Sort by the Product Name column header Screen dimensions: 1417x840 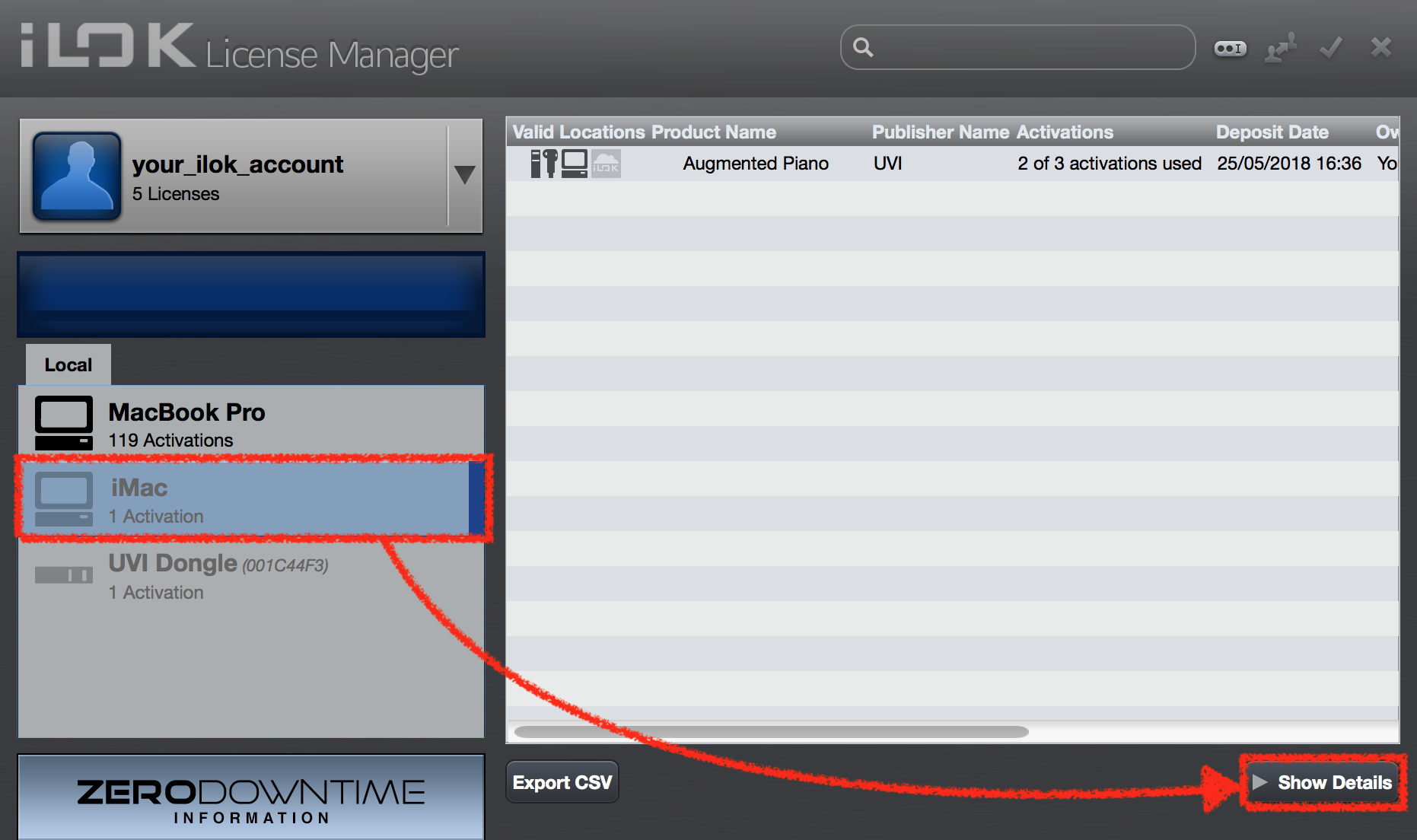[x=713, y=132]
